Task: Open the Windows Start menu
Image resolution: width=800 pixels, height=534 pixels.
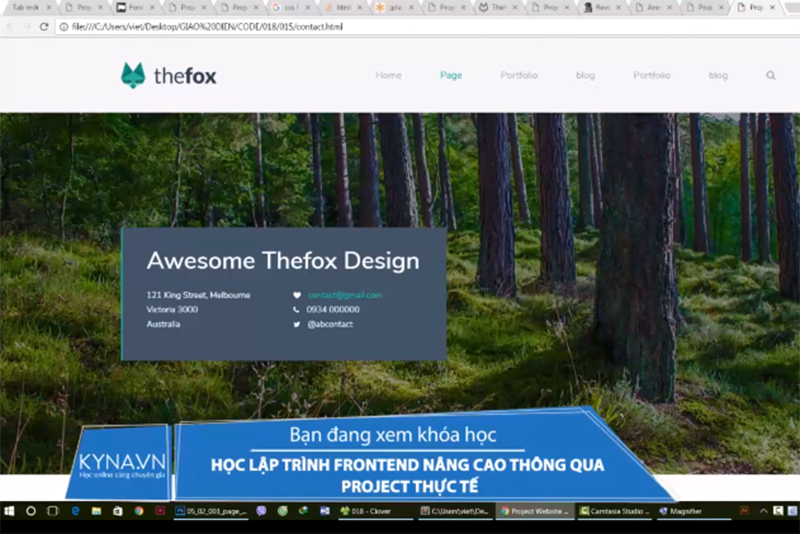Action: tap(9, 511)
